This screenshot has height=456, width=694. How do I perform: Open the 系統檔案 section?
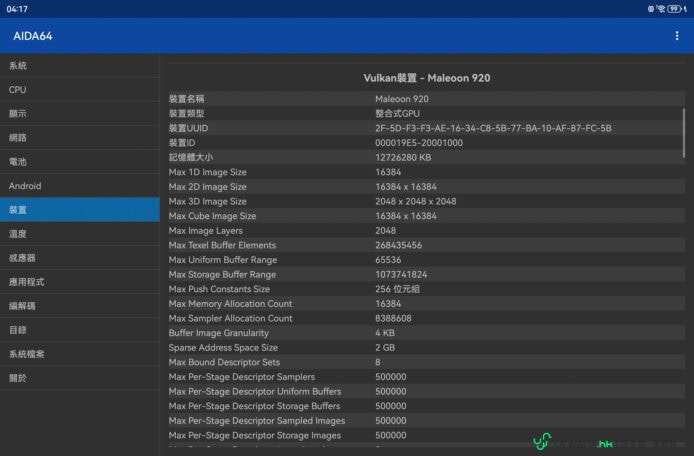click(x=80, y=354)
